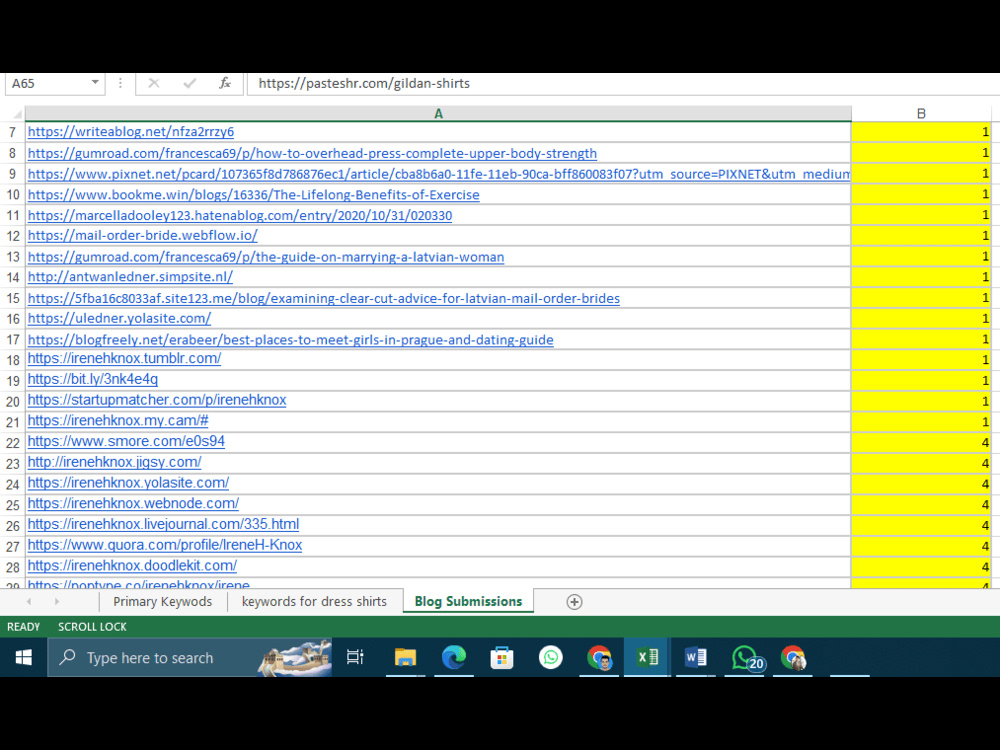Open the uledner.yolasite.com link
The height and width of the screenshot is (750, 1000).
click(x=119, y=318)
